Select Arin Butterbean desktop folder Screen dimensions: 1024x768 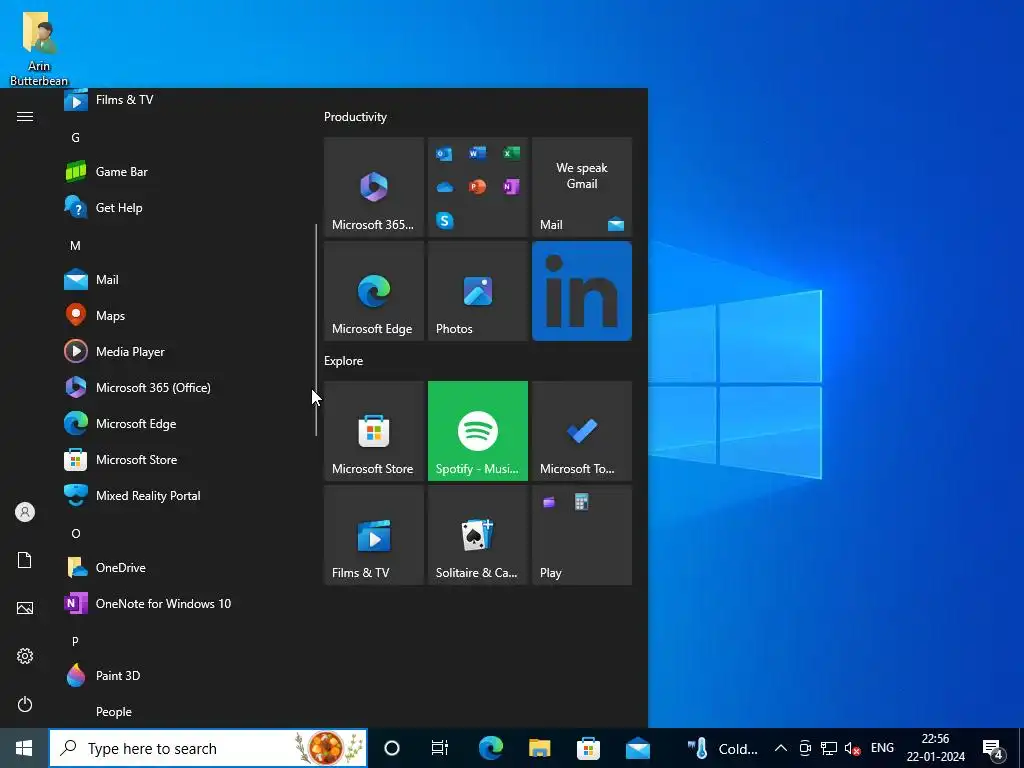click(39, 48)
